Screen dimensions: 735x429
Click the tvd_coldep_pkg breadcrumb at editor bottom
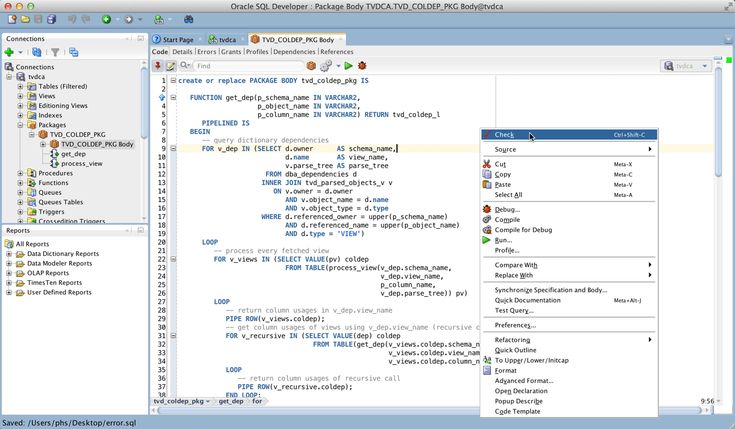[x=179, y=401]
